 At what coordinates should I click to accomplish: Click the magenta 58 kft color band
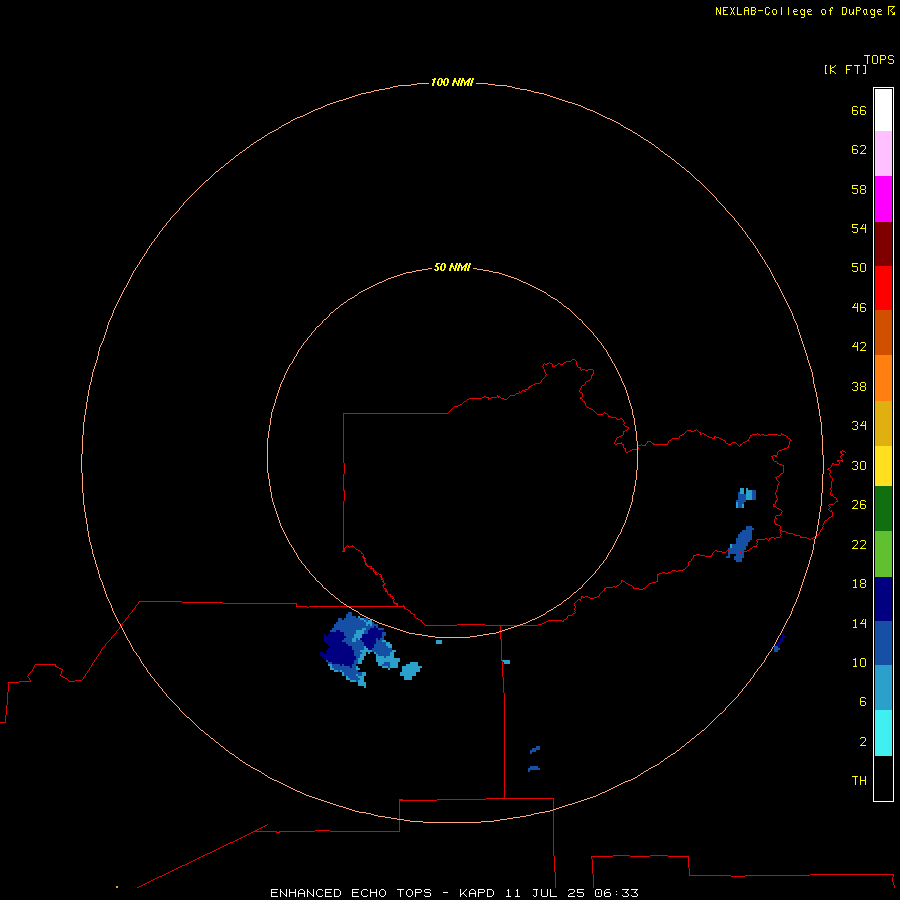[883, 199]
